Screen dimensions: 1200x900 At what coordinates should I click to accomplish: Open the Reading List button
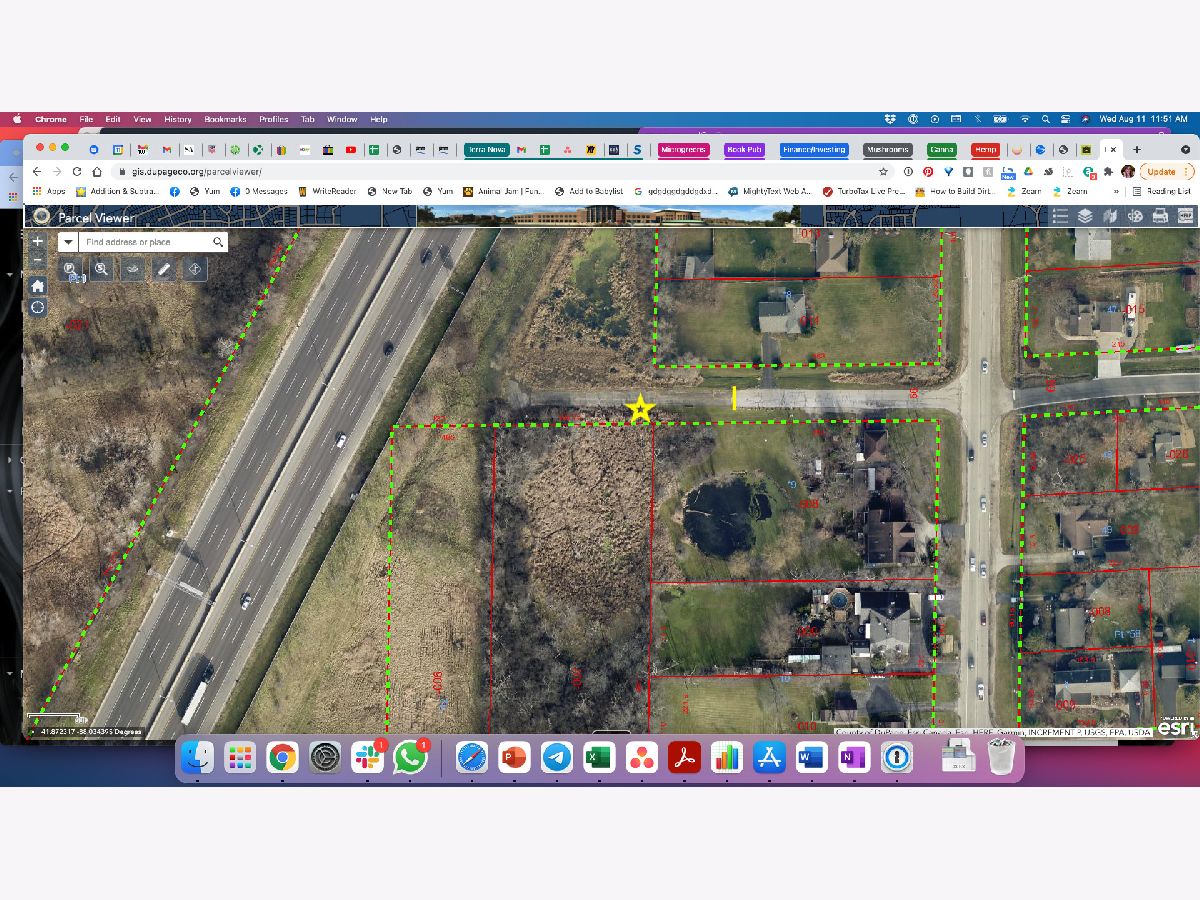1161,191
